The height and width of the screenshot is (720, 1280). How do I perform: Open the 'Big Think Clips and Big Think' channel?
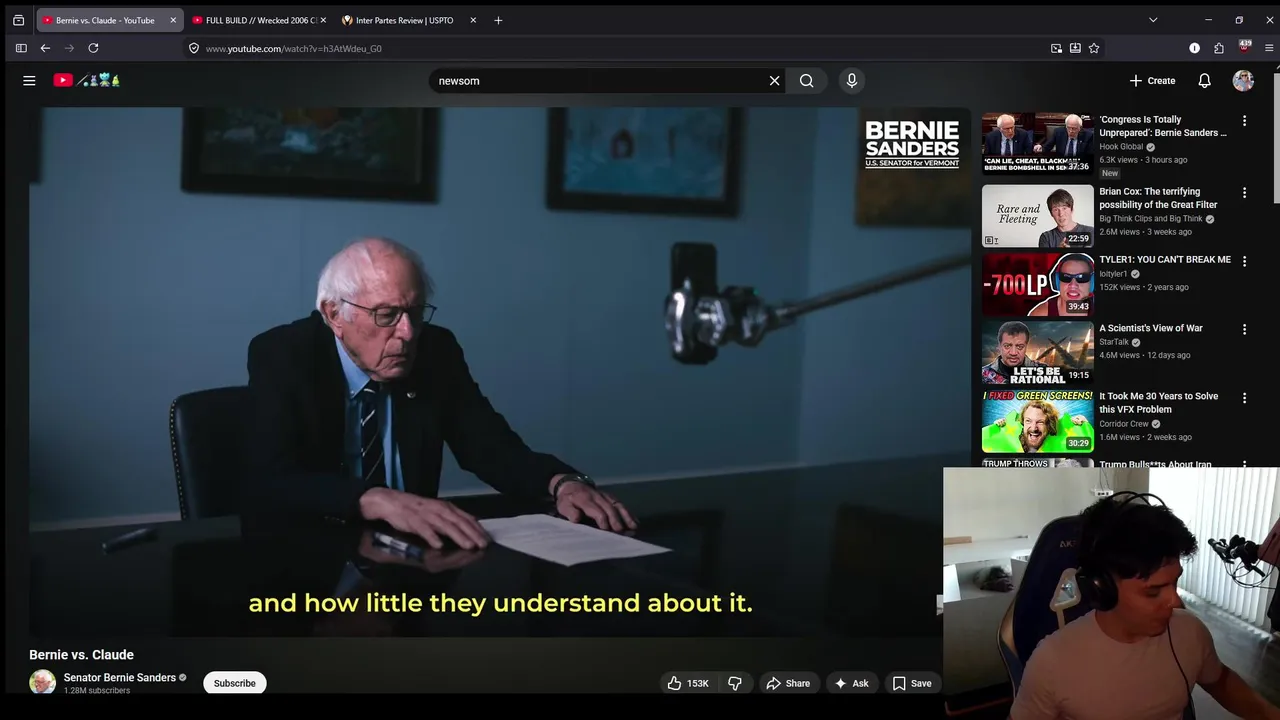(1151, 219)
